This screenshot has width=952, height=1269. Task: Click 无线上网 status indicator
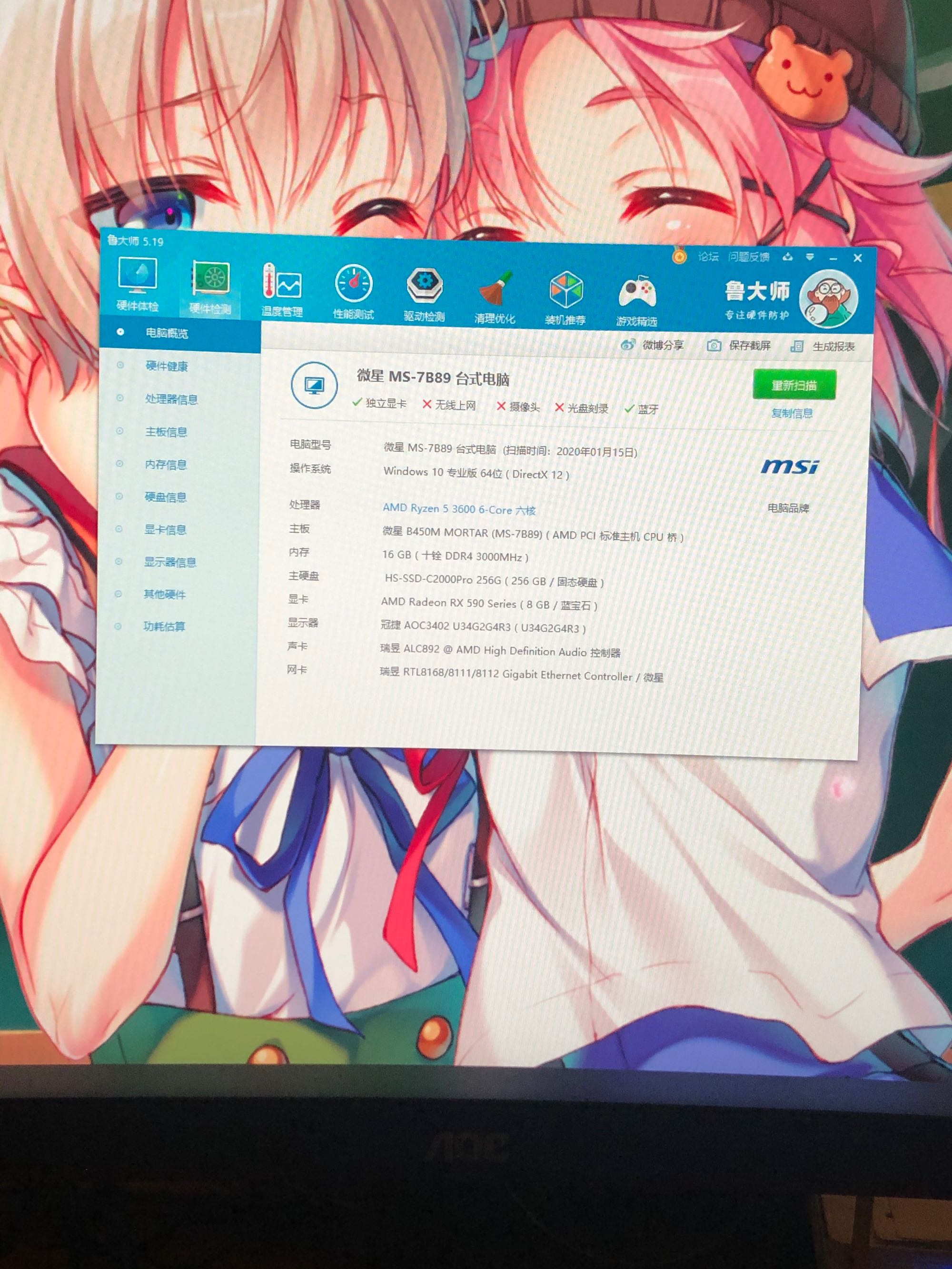[x=449, y=405]
